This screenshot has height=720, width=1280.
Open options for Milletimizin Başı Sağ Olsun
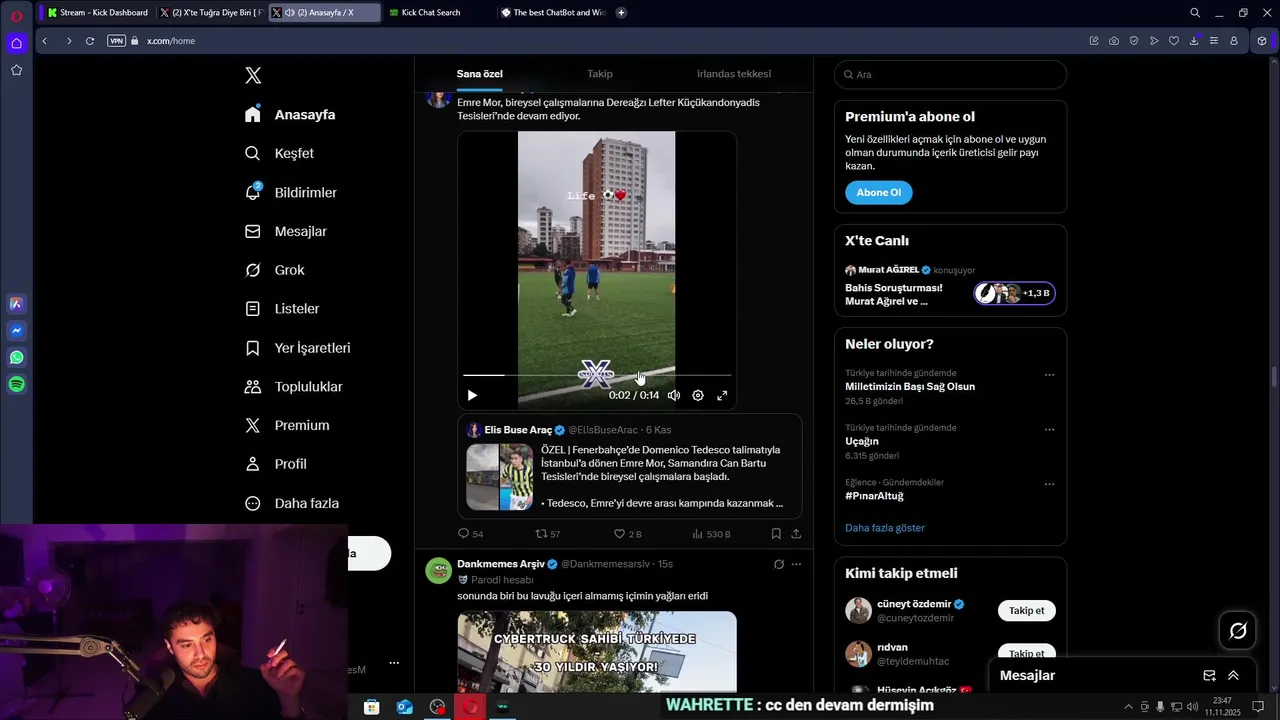1049,375
